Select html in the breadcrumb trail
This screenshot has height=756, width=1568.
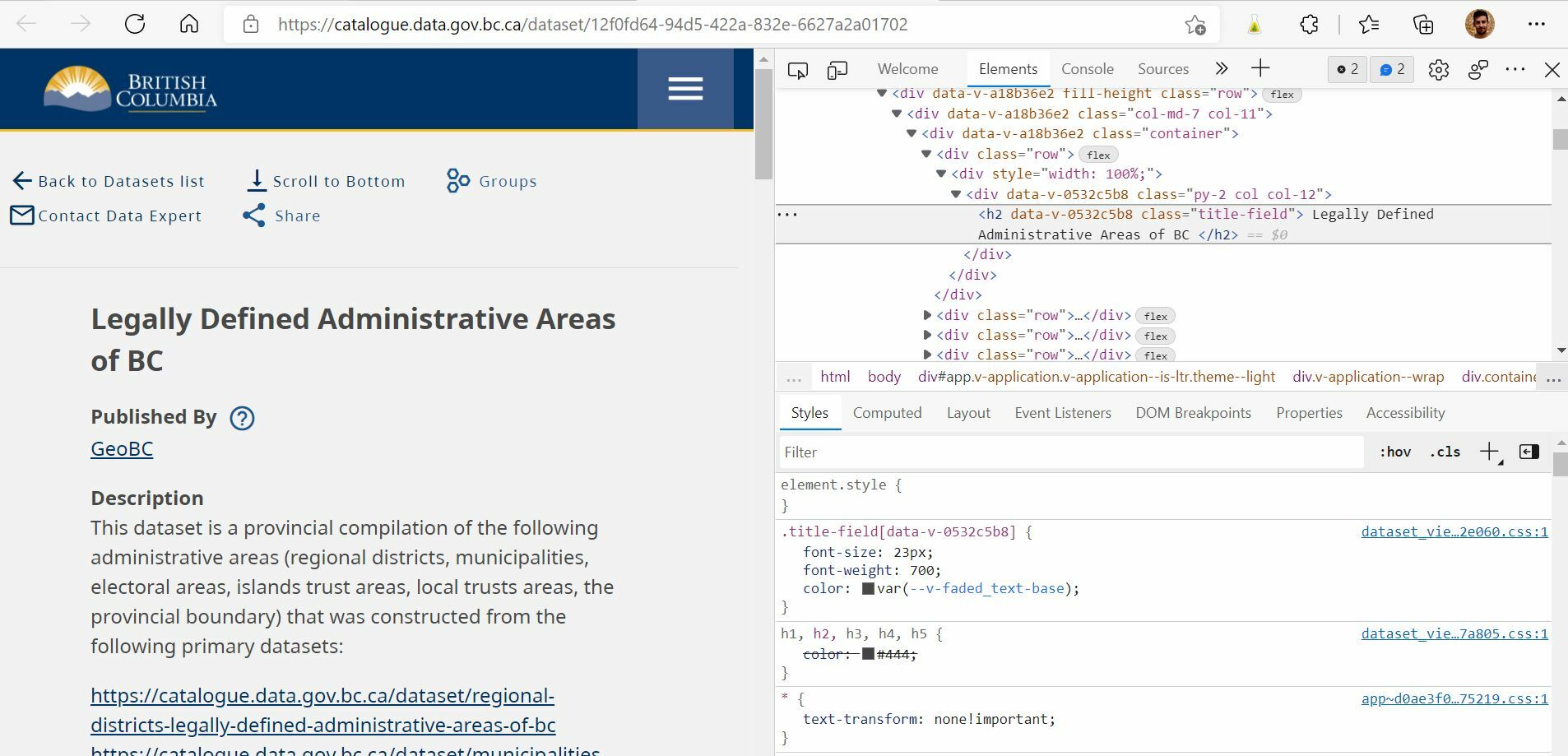coord(835,377)
